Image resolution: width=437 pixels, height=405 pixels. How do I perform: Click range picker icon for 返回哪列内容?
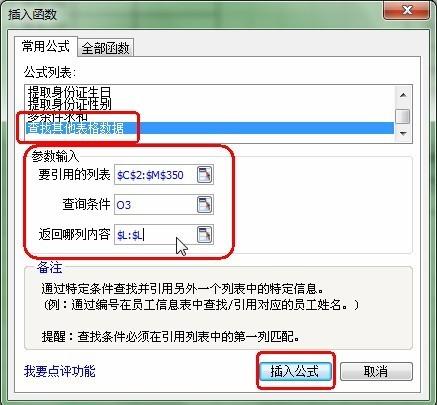tap(204, 235)
